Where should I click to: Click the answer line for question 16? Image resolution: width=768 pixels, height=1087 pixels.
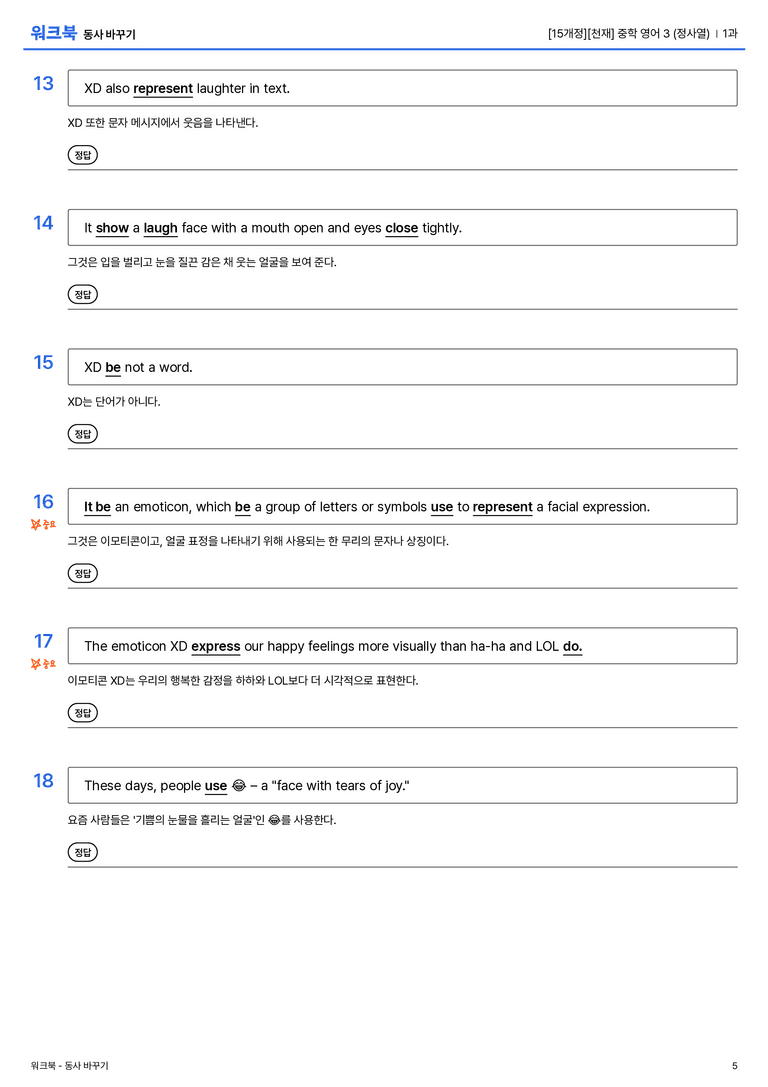pyautogui.click(x=417, y=575)
